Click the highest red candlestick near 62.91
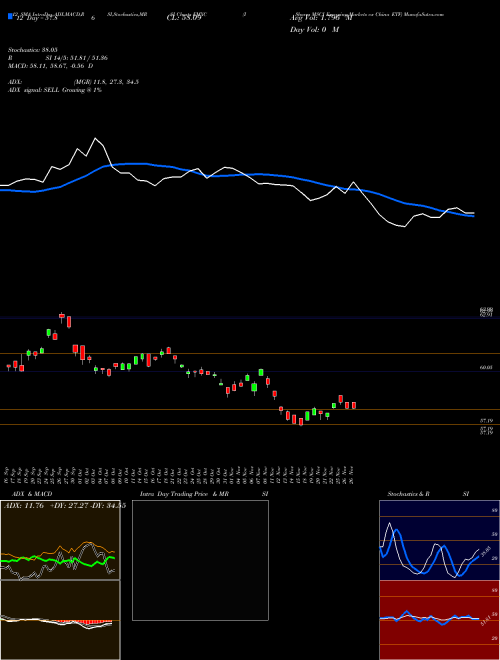This screenshot has width=500, height=660. tap(62, 317)
